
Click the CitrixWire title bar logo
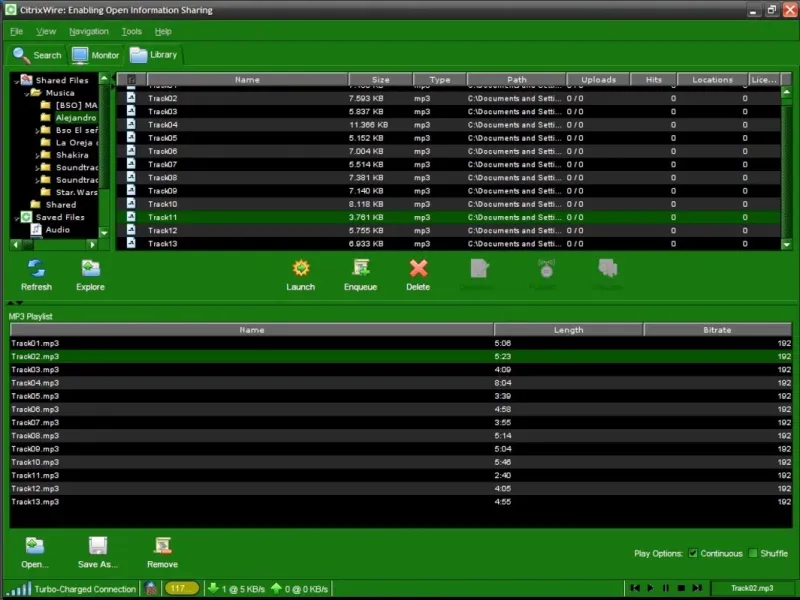(11, 10)
